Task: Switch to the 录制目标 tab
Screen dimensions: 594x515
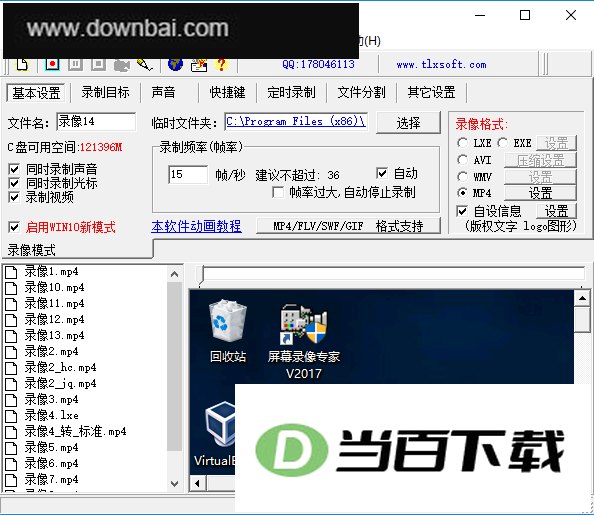Action: [105, 92]
